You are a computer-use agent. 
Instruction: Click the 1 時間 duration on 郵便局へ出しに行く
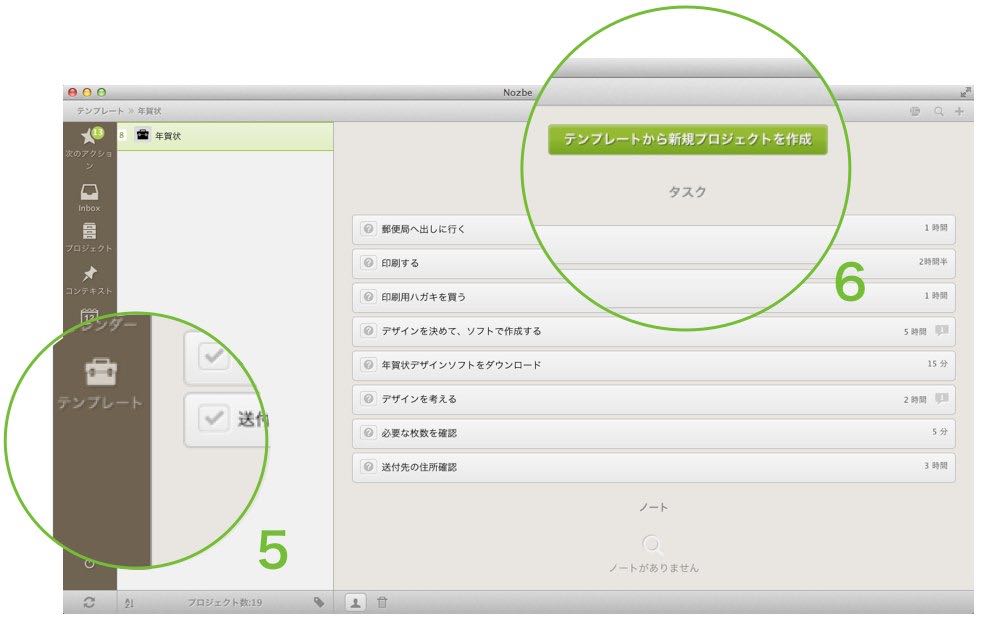(x=936, y=228)
